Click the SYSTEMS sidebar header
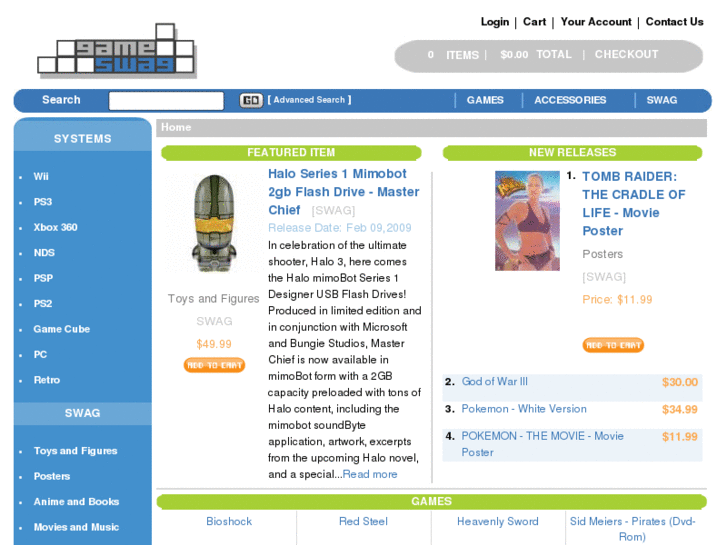 [83, 139]
